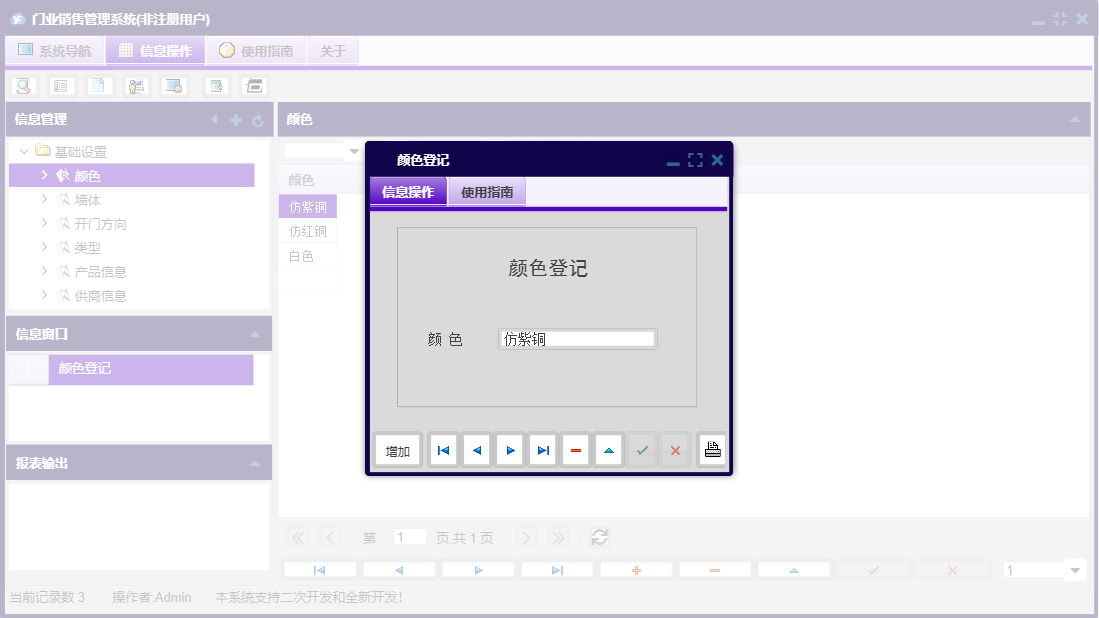Expand the 供商信息 tree item
1099x618 pixels.
click(45, 295)
